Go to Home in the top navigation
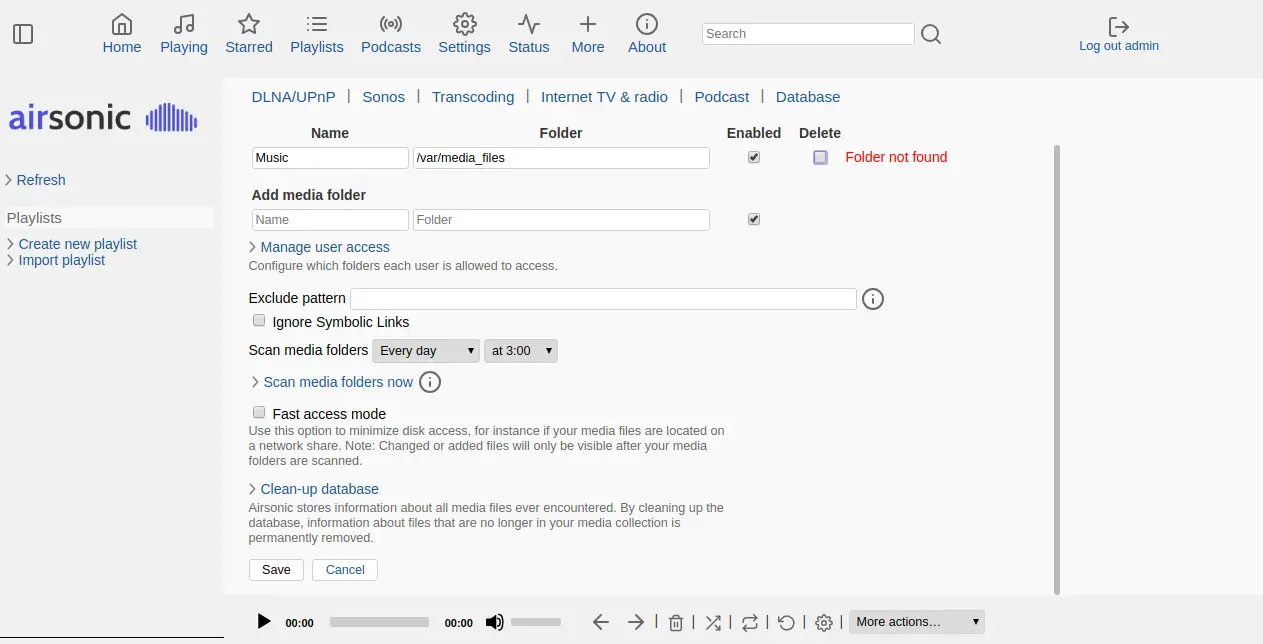The height and width of the screenshot is (644, 1263). coord(122,34)
